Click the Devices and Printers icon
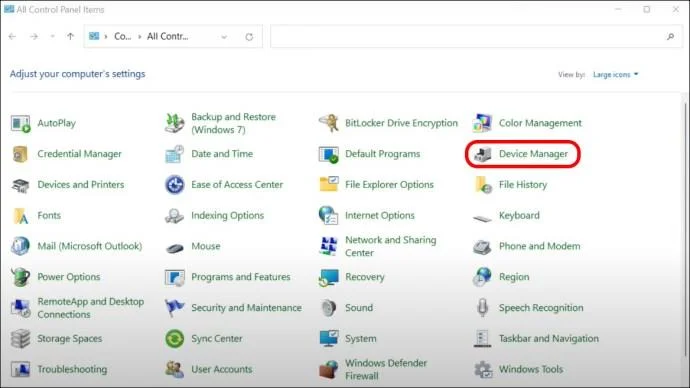Screen dimensions: 690x388 click(20, 185)
